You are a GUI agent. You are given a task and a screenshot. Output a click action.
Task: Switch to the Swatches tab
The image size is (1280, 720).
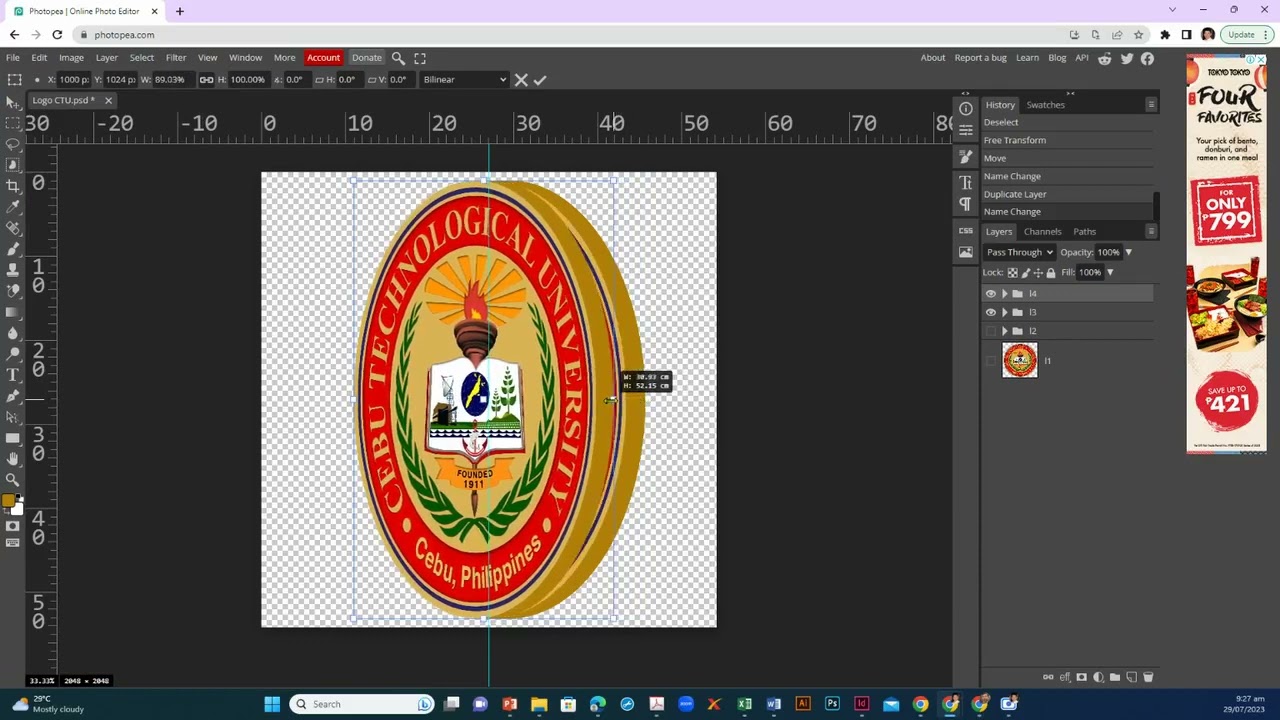point(1045,105)
